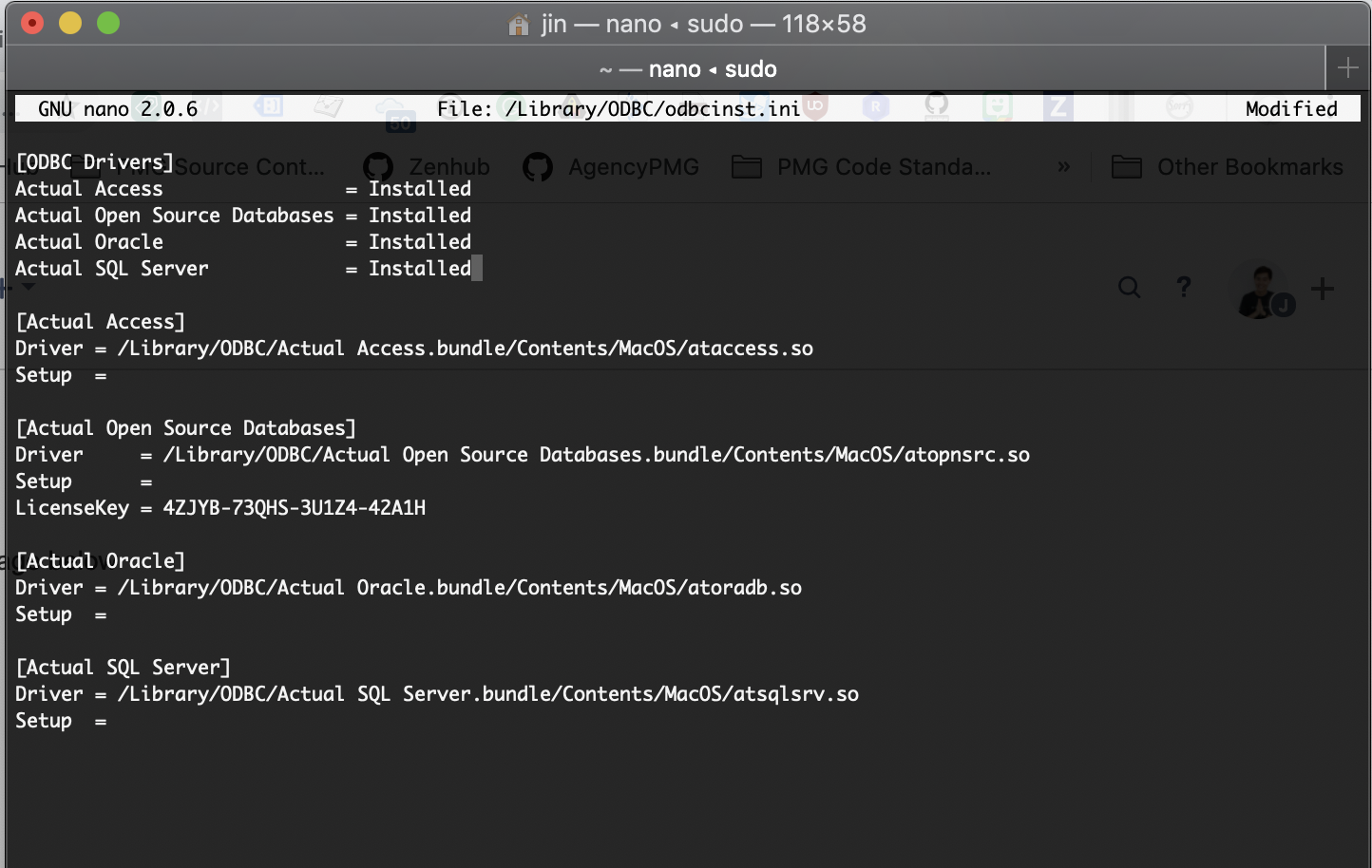Screen dimensions: 1372x868
Task: Click the 'Z' extension icon in the browser behind
Action: coord(1058,106)
